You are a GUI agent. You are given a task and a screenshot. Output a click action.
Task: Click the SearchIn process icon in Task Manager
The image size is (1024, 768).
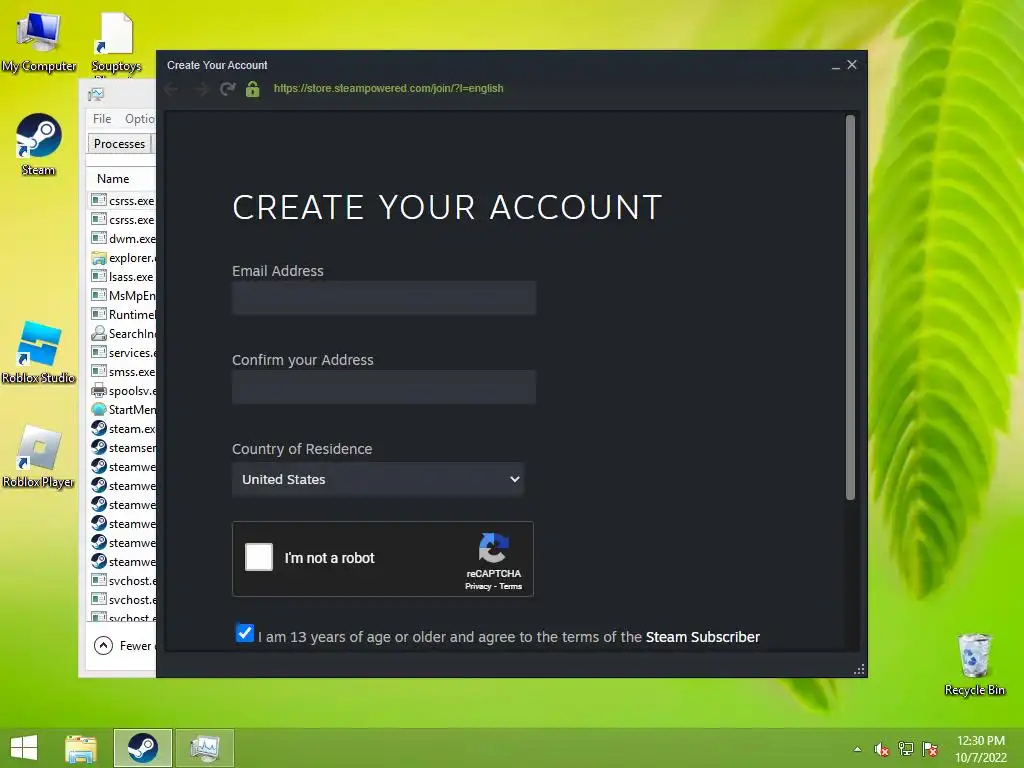pyautogui.click(x=99, y=333)
